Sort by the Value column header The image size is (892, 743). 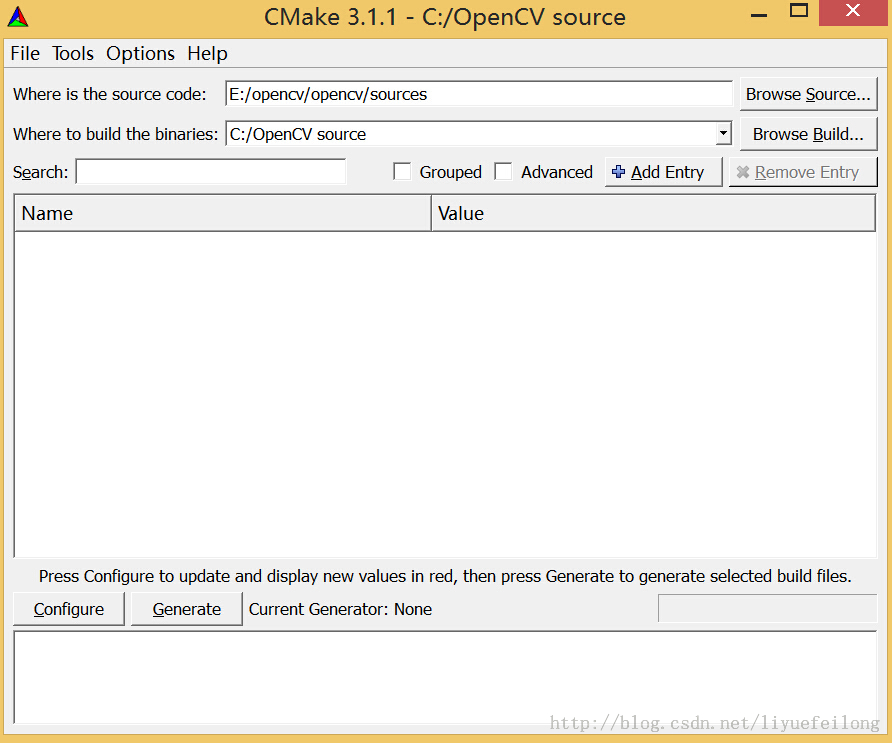click(x=653, y=213)
